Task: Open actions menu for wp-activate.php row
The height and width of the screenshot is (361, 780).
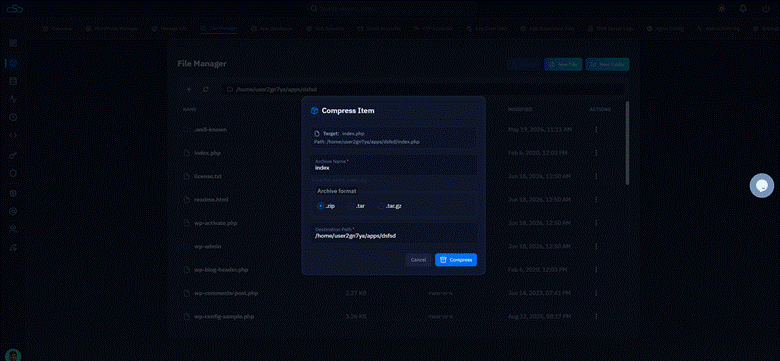Action: point(596,223)
